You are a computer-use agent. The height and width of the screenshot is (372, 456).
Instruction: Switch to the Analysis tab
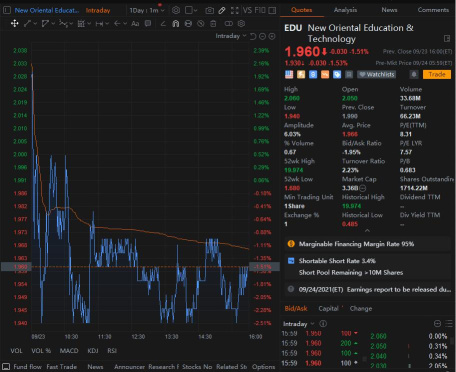[345, 10]
